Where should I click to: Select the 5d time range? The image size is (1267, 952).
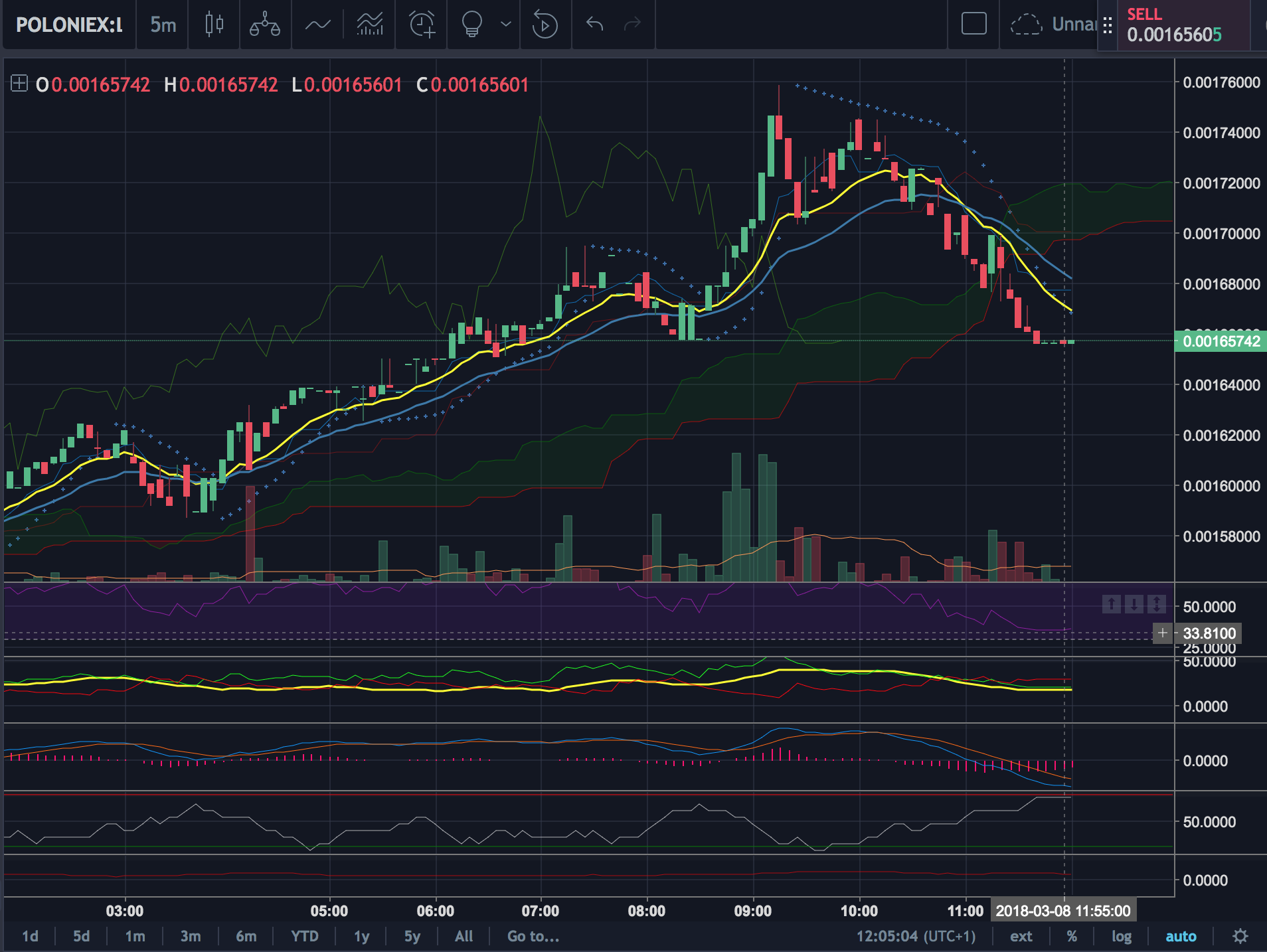[81, 936]
